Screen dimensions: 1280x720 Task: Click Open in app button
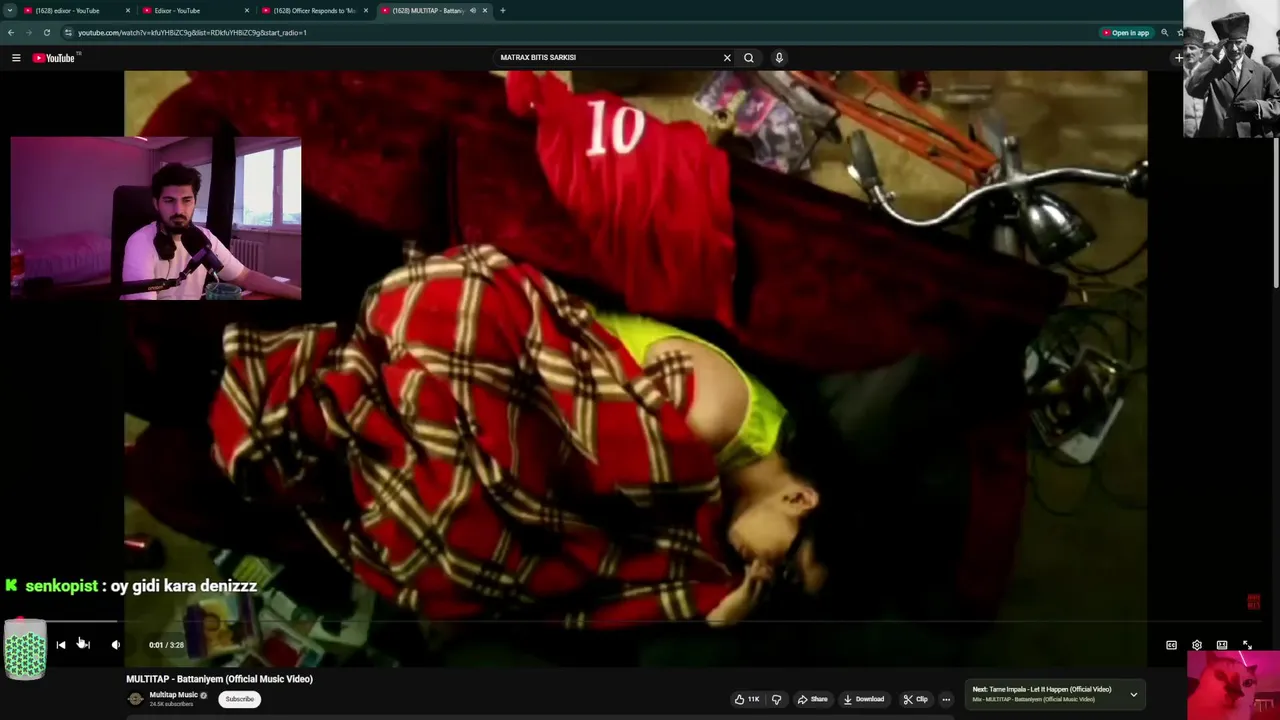[1126, 32]
